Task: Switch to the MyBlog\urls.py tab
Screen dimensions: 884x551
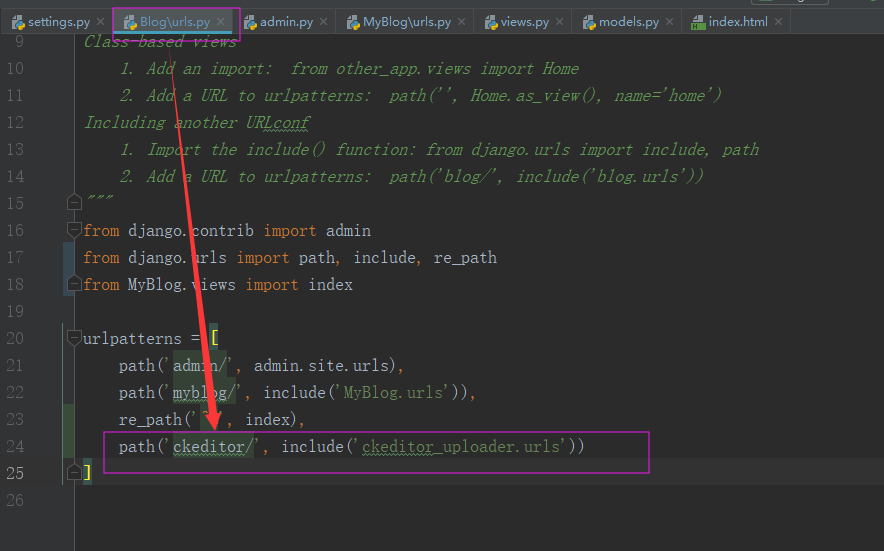Action: (x=406, y=22)
